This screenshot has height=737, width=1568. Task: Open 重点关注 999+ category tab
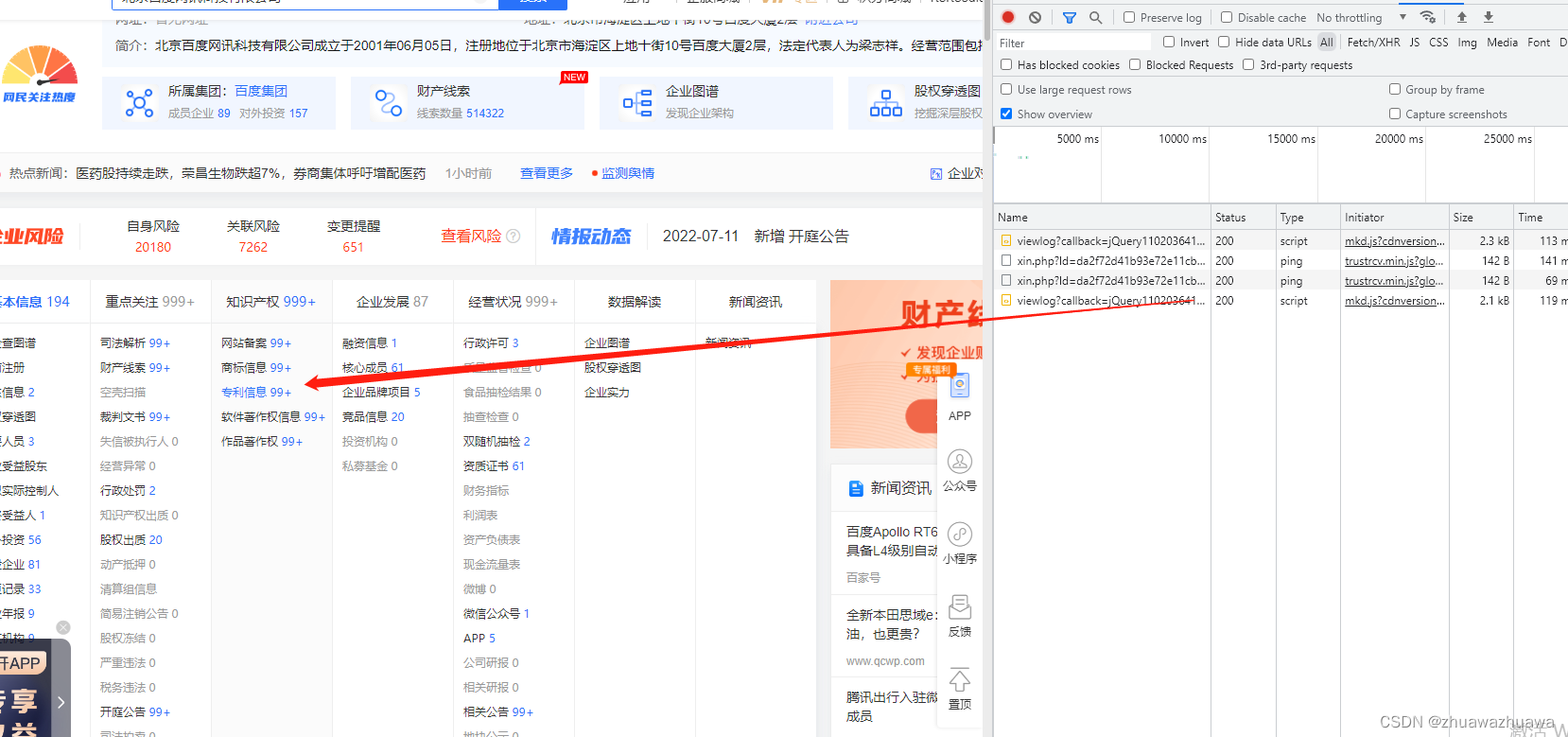tap(149, 302)
